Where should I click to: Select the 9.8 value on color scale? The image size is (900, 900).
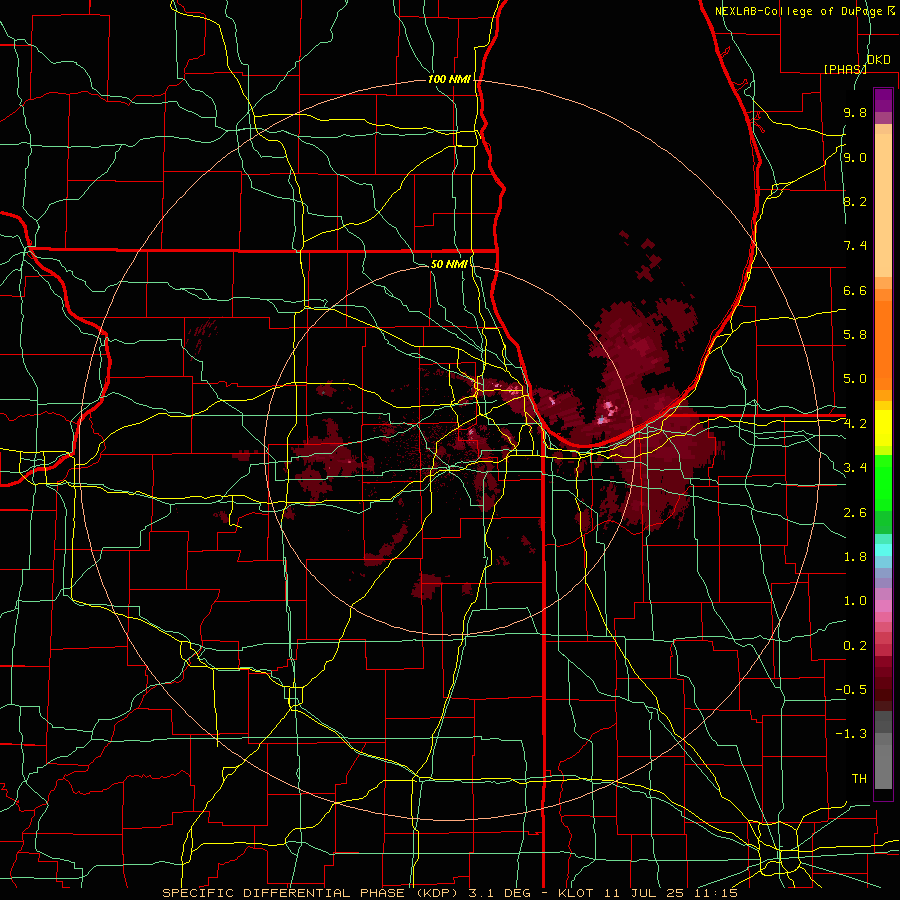tap(855, 112)
